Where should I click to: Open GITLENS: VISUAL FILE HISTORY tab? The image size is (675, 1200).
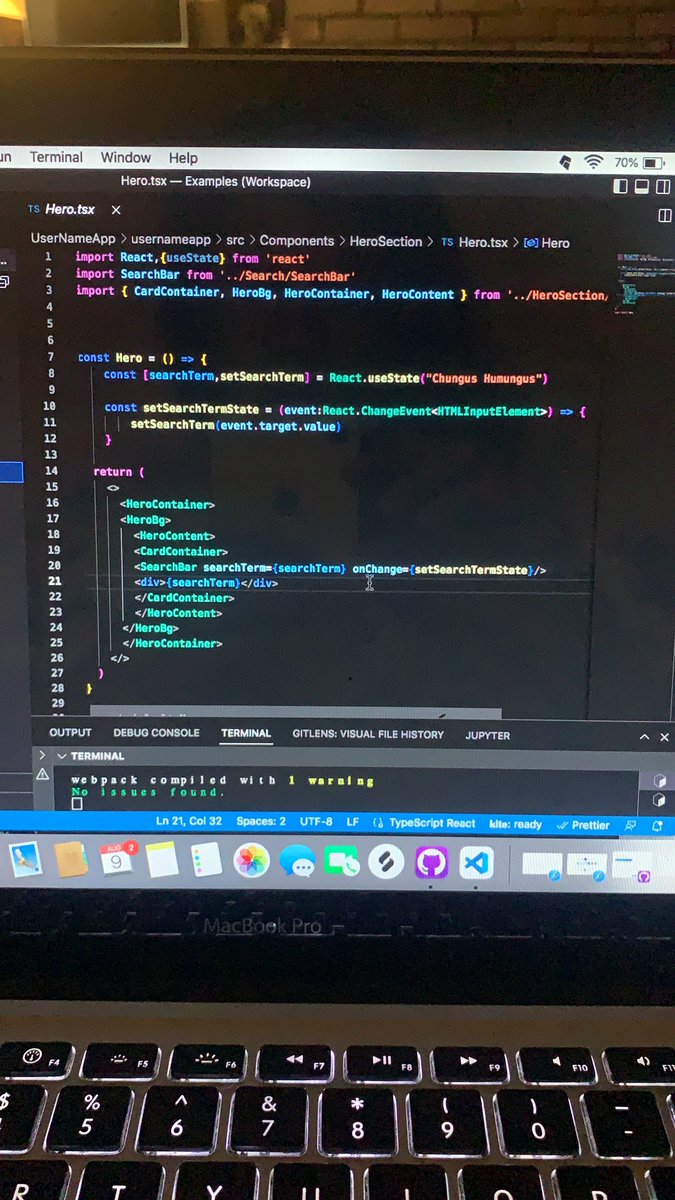click(x=368, y=734)
